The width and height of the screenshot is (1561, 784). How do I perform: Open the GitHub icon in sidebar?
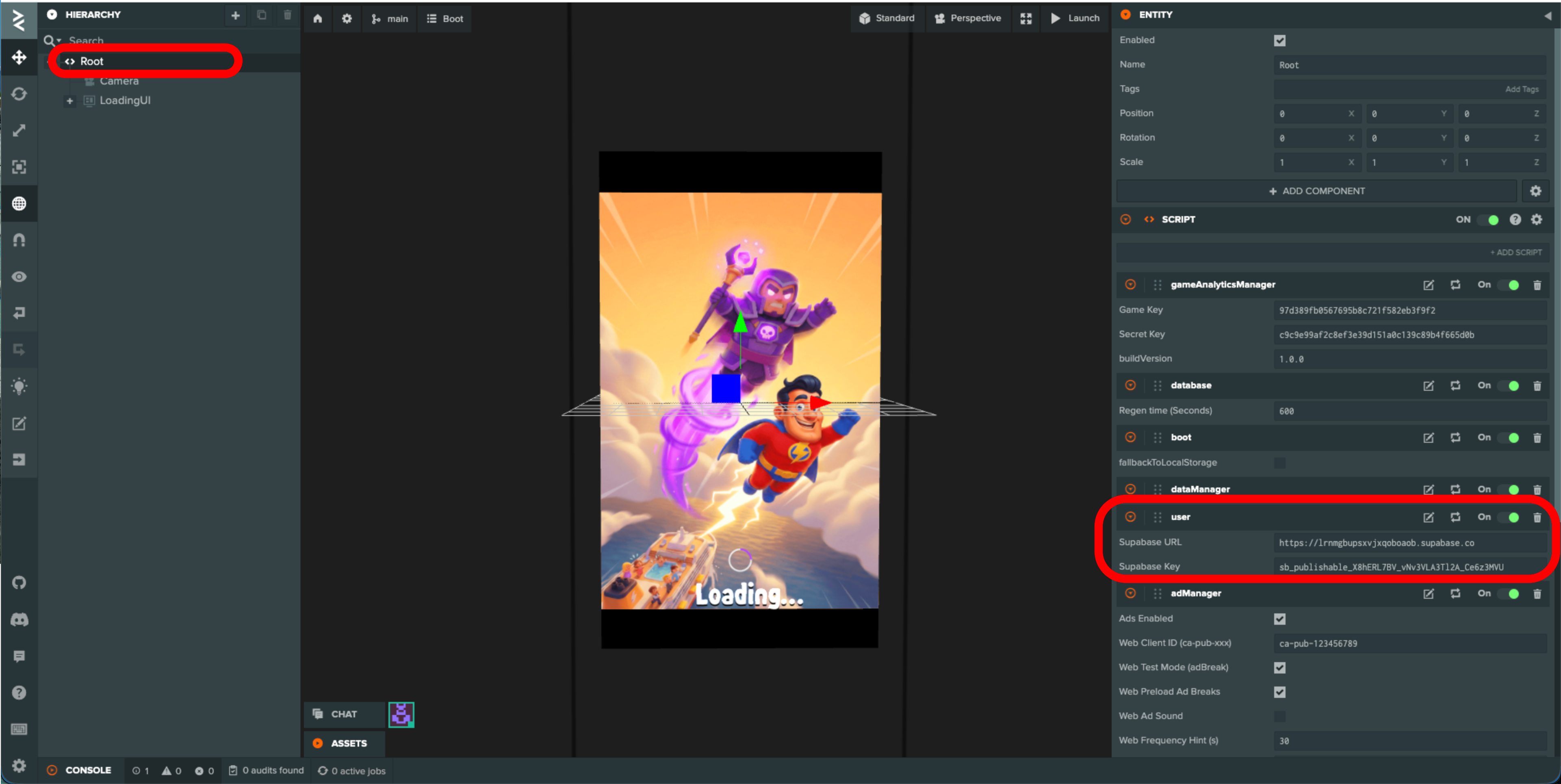[19, 583]
